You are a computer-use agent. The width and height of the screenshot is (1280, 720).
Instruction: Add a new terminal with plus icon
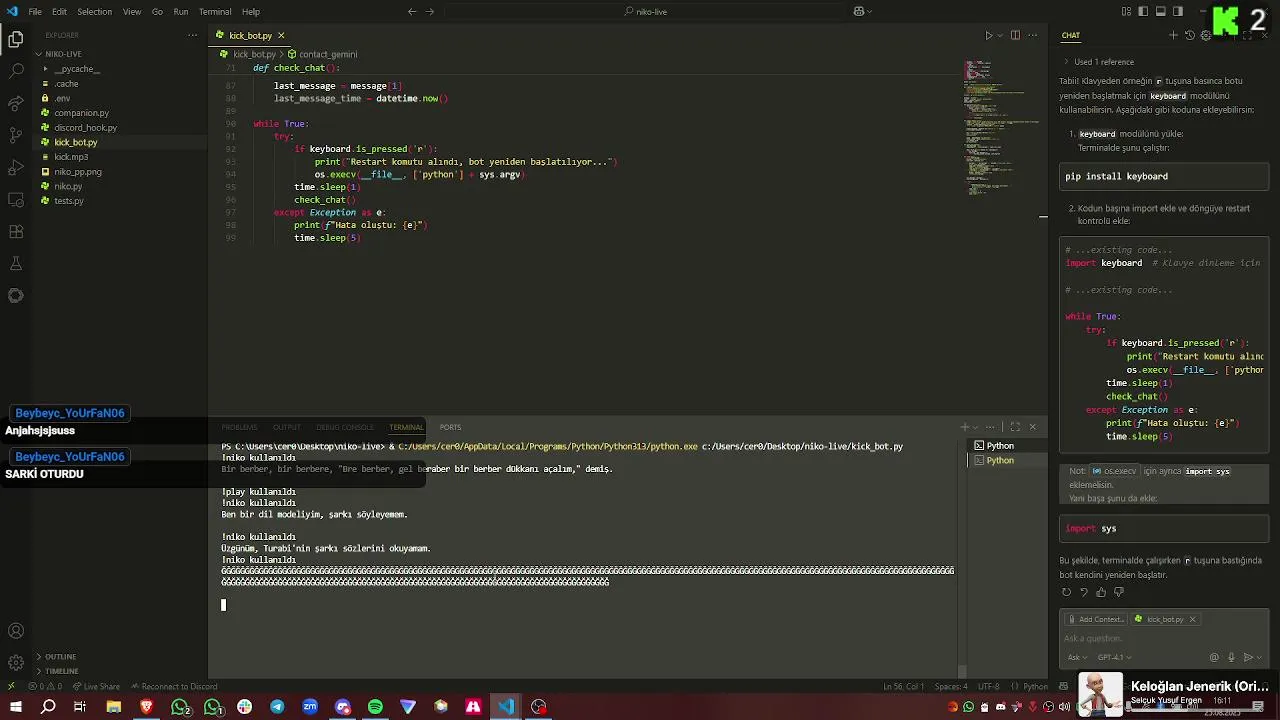click(x=965, y=427)
